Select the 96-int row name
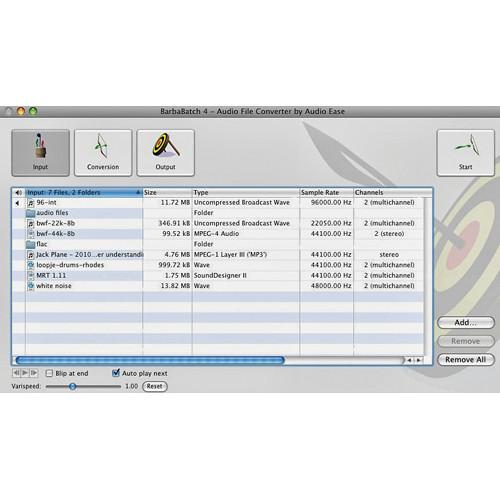This screenshot has width=500, height=500. click(46, 203)
